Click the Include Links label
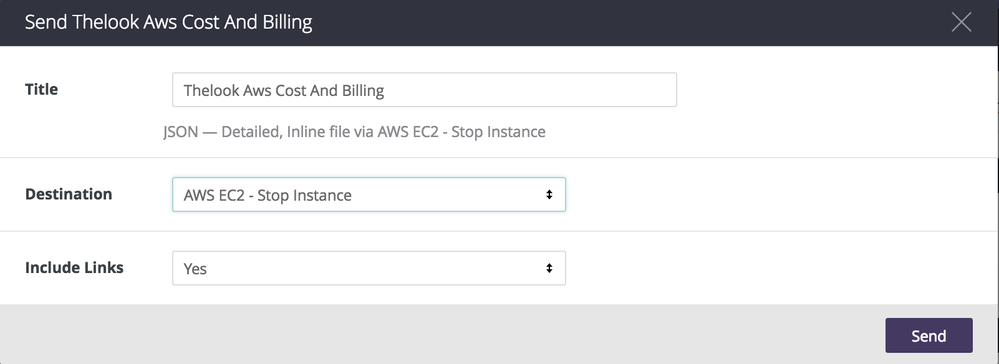 click(75, 268)
